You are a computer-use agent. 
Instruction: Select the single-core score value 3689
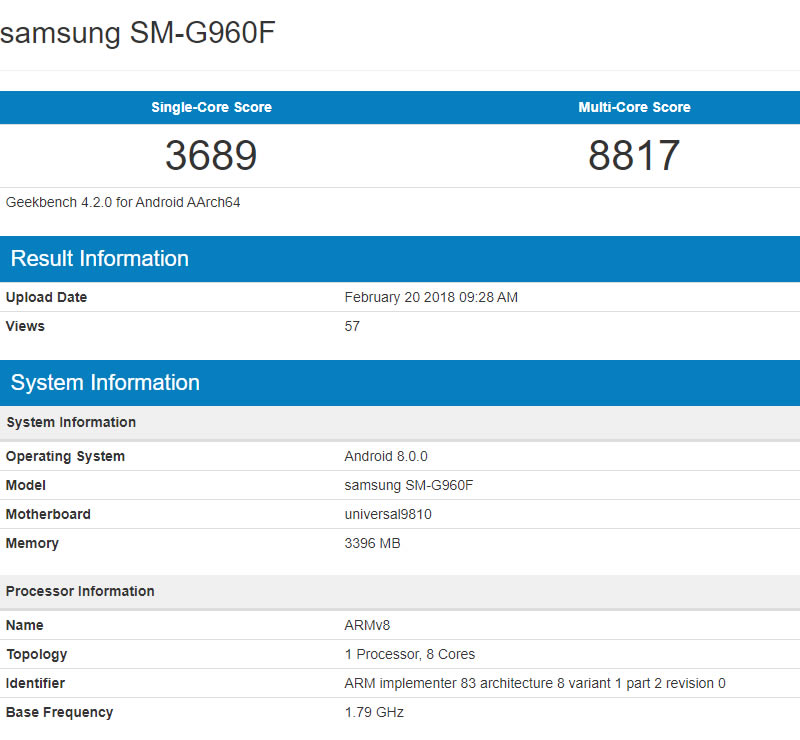coord(211,155)
